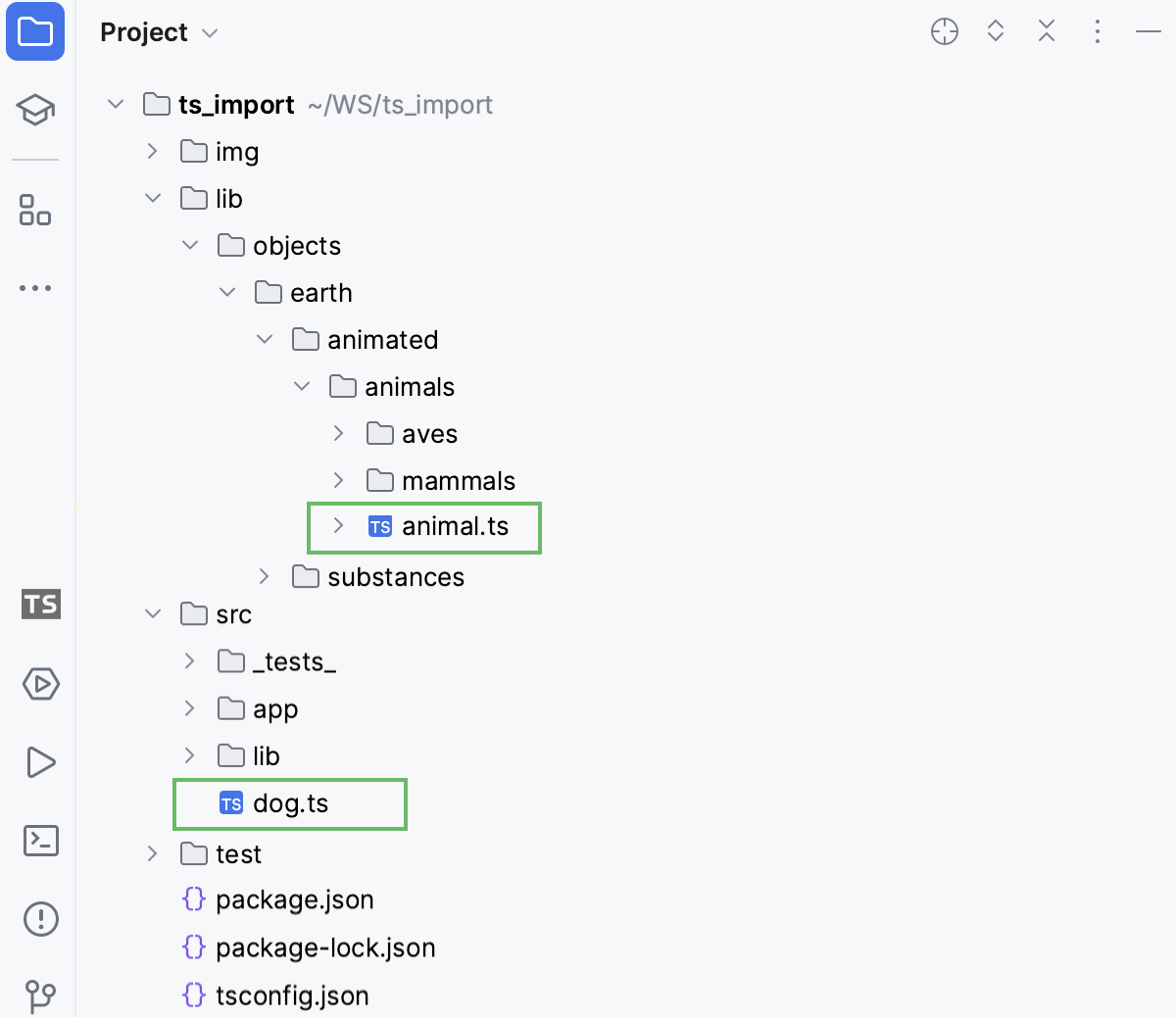Click the Learn sidebar icon

click(x=35, y=110)
